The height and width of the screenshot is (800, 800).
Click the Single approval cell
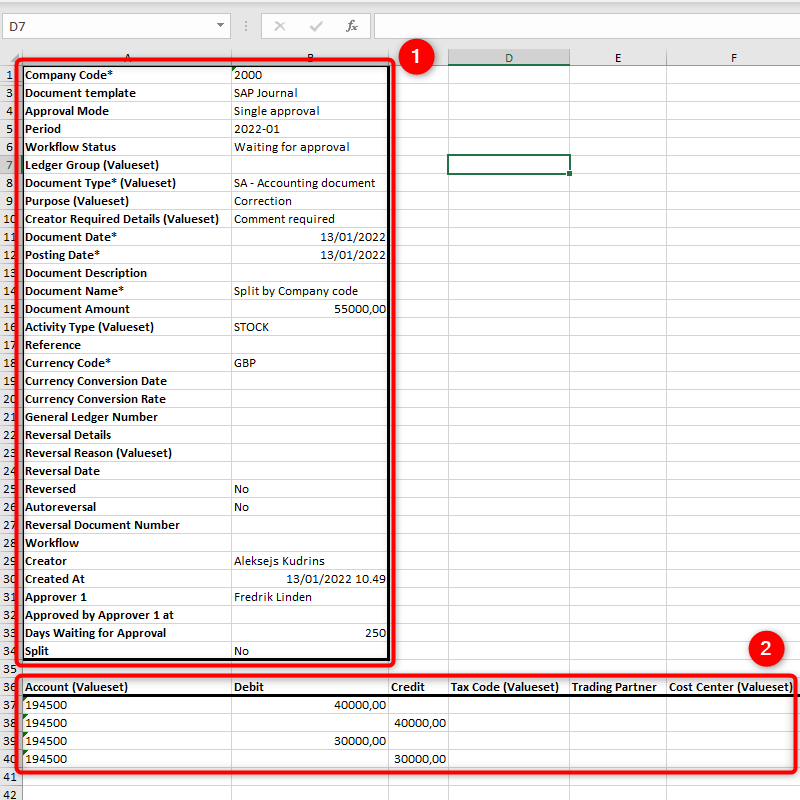coord(309,111)
